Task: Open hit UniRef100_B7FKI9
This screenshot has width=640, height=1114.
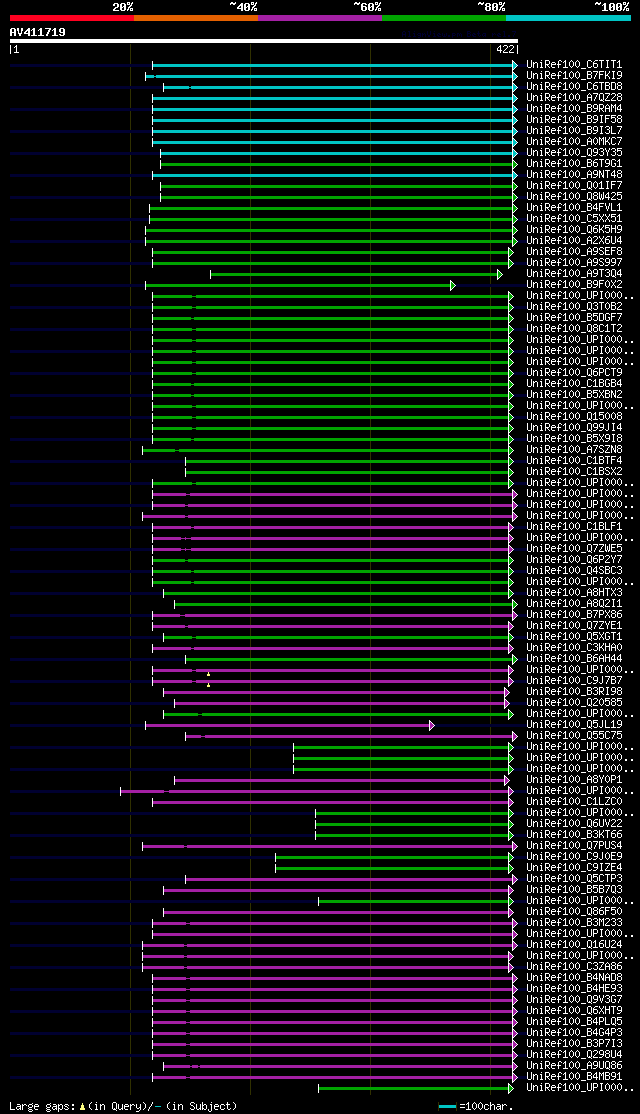Action: (x=575, y=75)
